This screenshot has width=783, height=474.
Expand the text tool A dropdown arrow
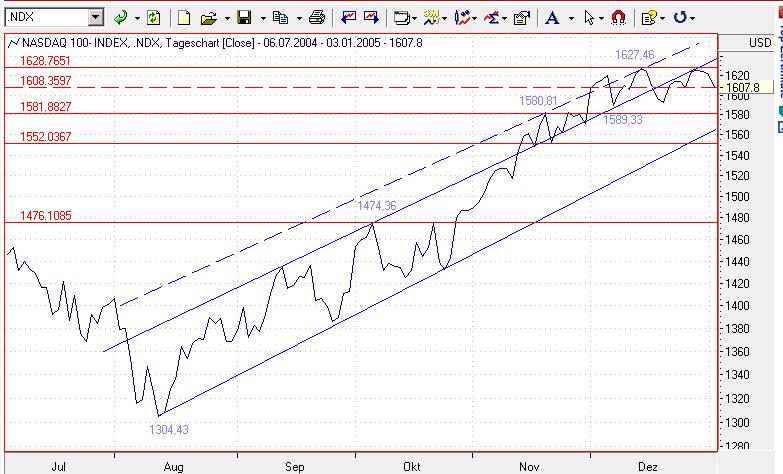(571, 19)
